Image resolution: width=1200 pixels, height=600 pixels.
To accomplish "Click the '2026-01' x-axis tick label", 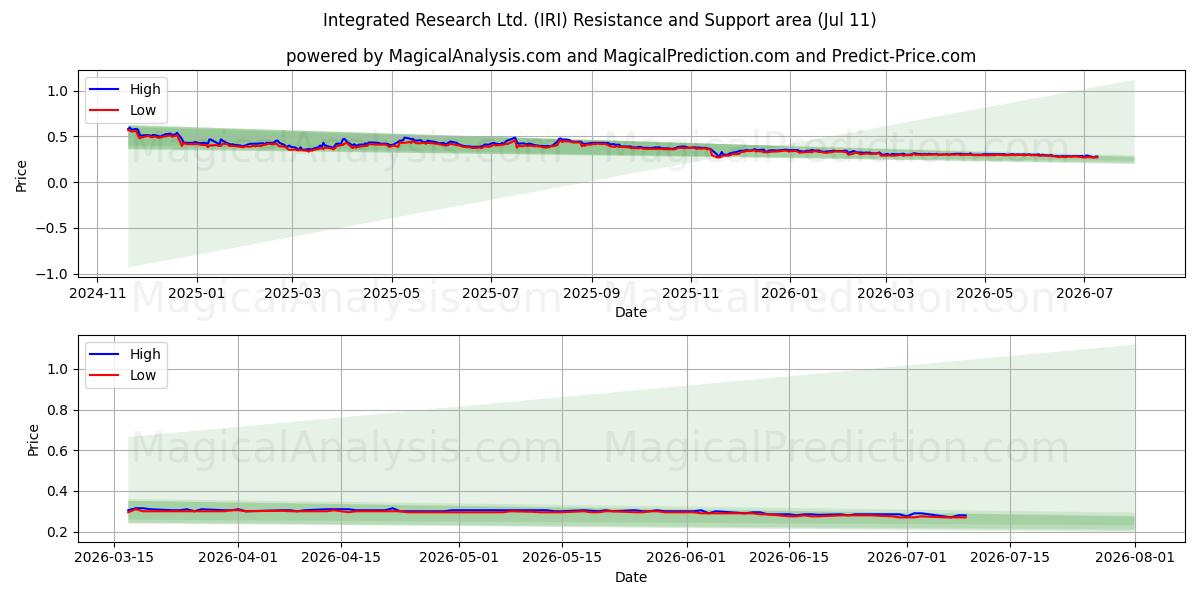I will point(789,294).
